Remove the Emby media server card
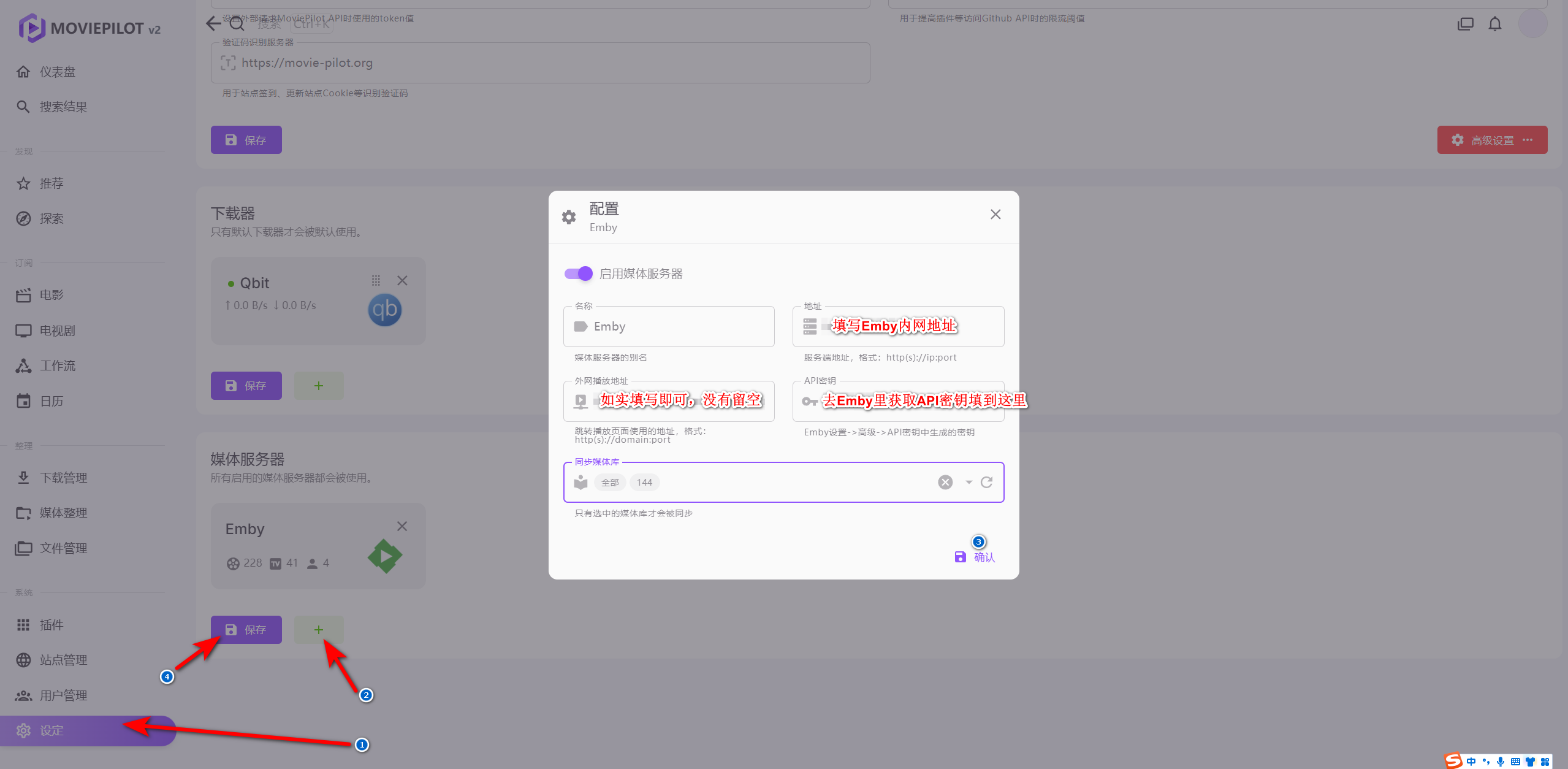1568x769 pixels. [402, 526]
